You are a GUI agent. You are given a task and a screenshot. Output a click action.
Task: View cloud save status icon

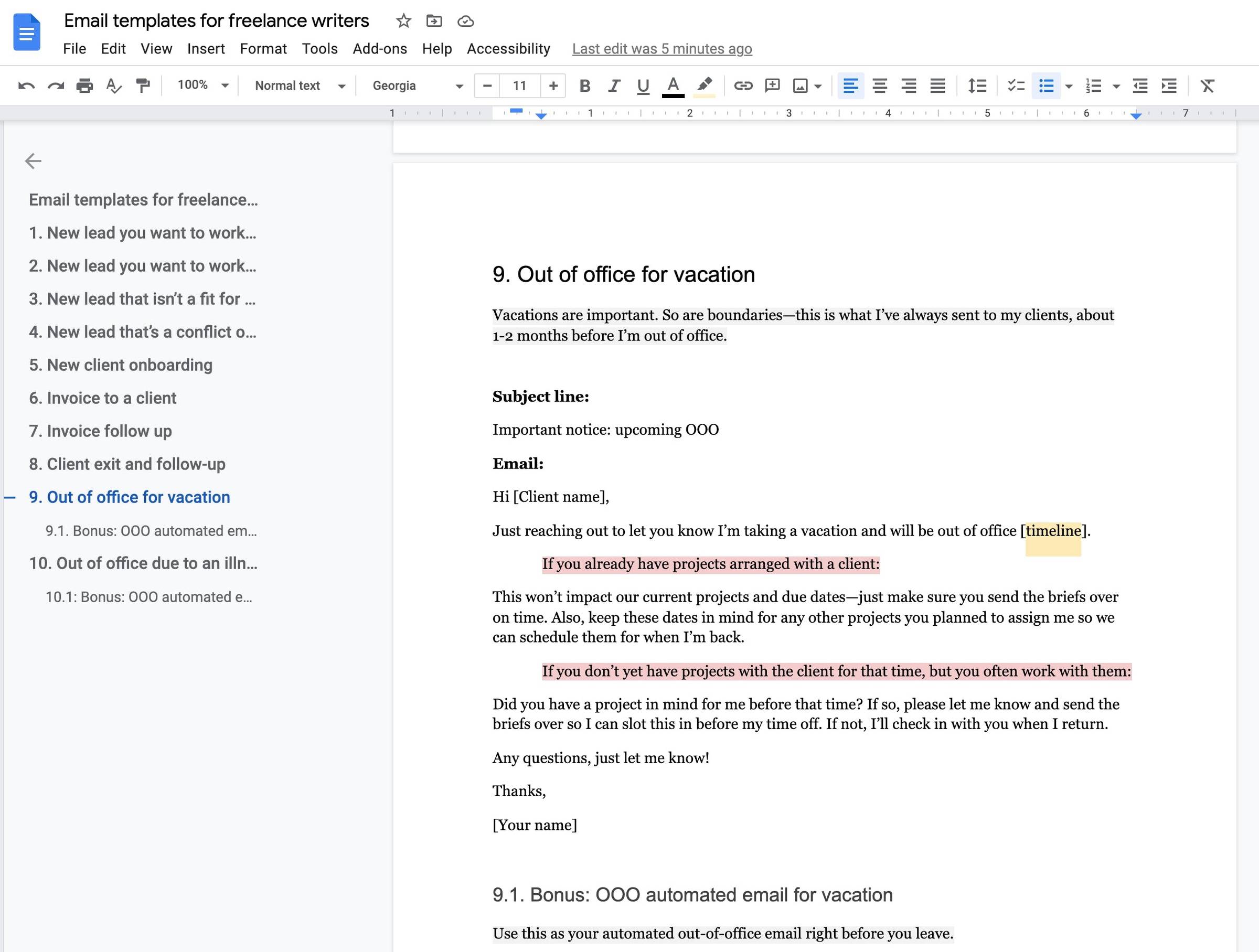click(466, 21)
